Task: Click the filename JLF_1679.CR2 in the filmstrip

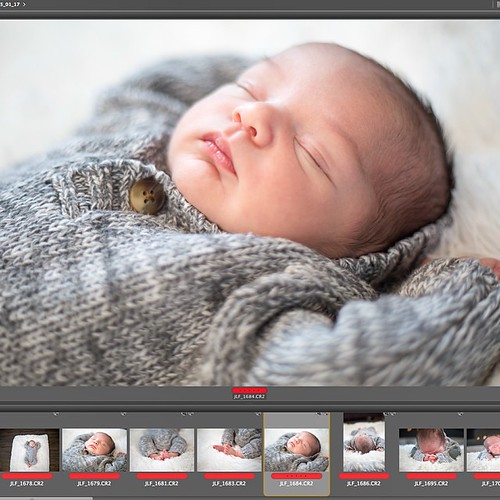Action: 94,483
